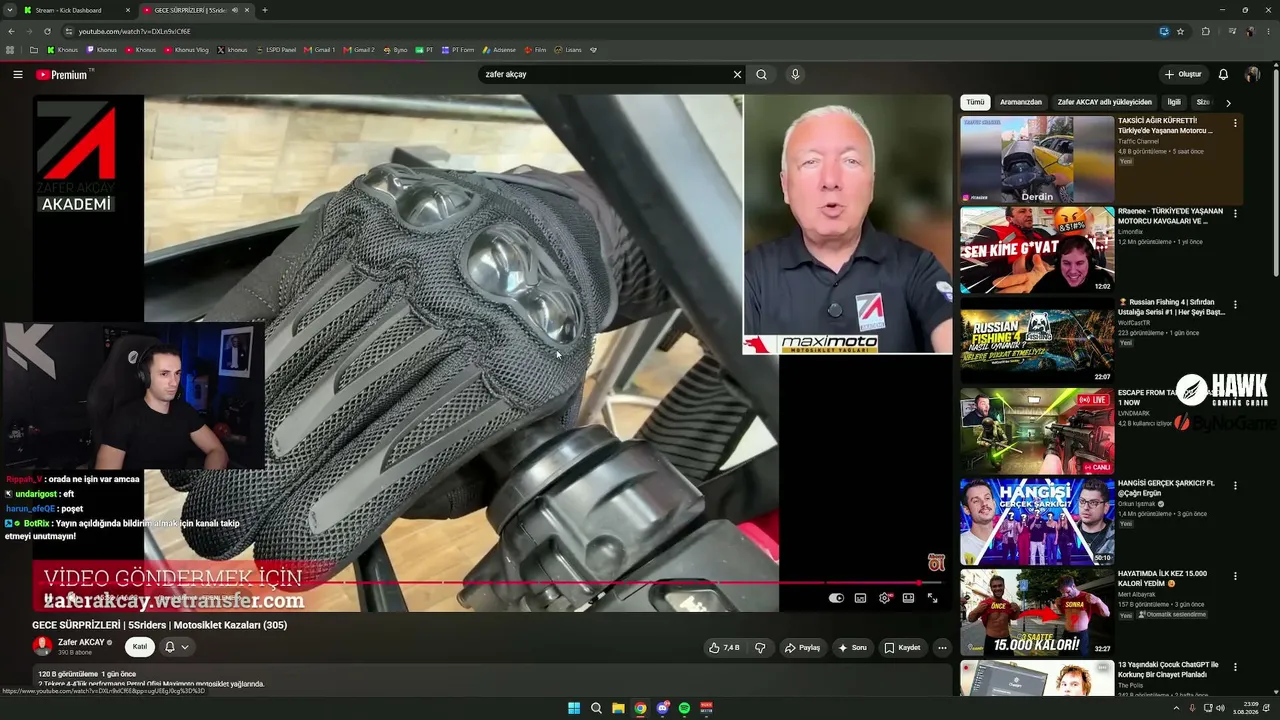This screenshot has height=720, width=1280.
Task: Open Windows taskbar search
Action: tap(596, 708)
